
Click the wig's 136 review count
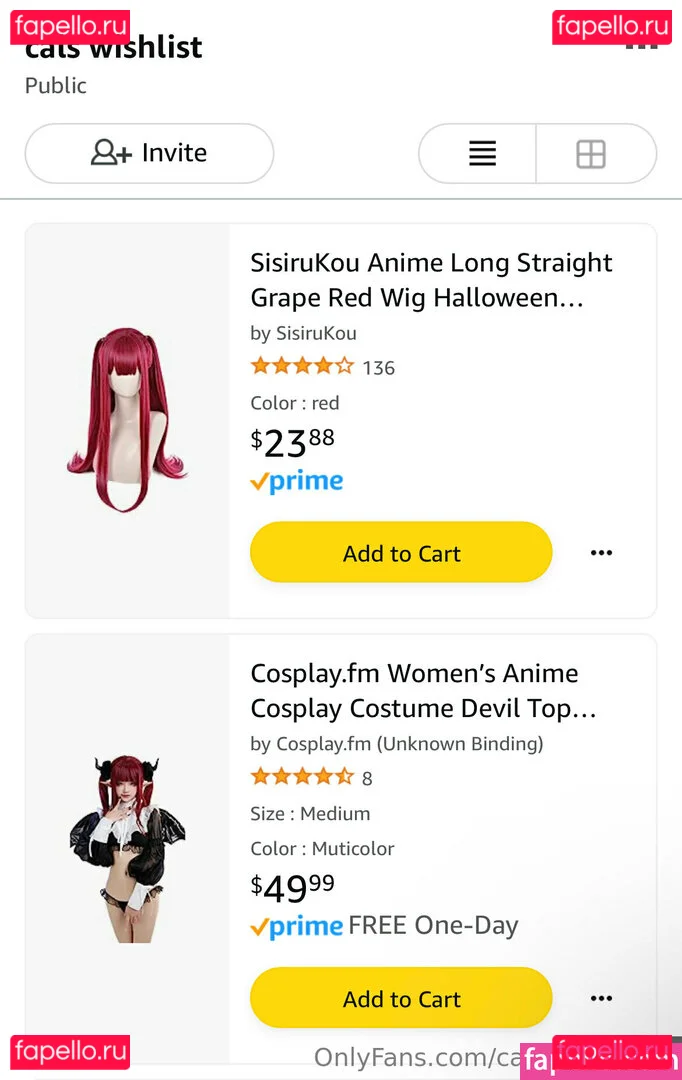click(379, 368)
